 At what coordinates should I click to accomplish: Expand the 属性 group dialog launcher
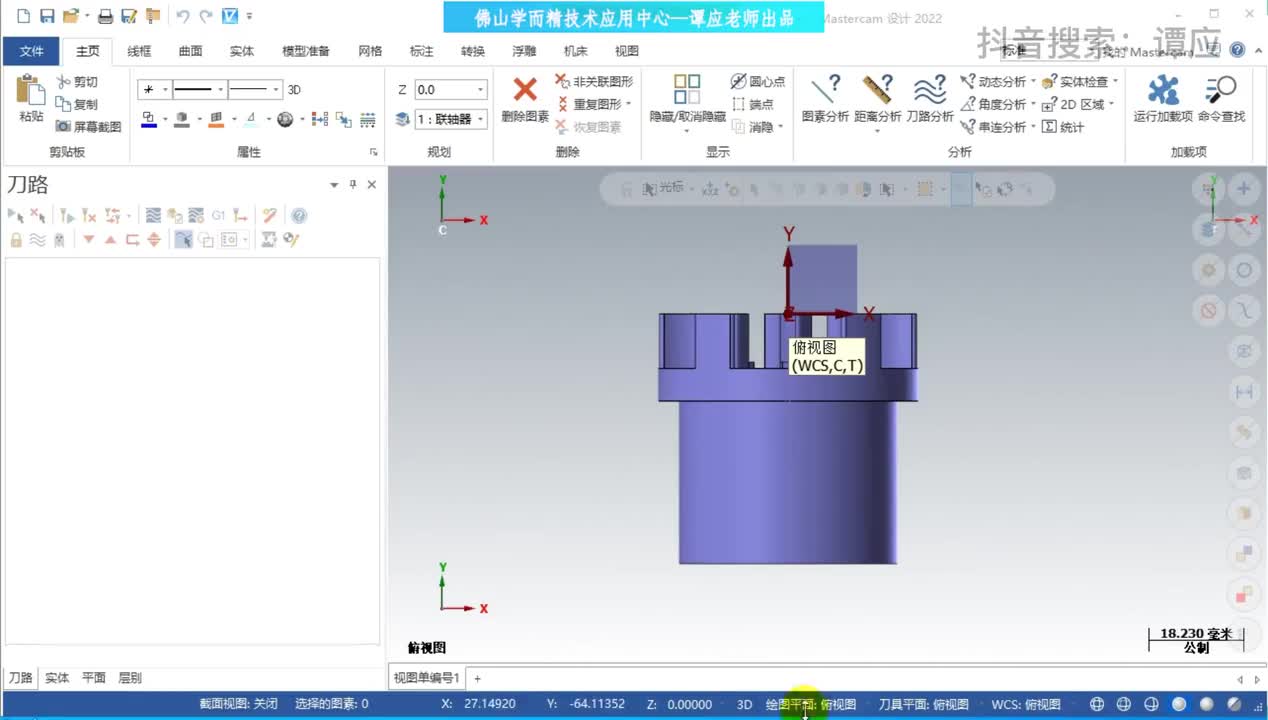coord(374,152)
